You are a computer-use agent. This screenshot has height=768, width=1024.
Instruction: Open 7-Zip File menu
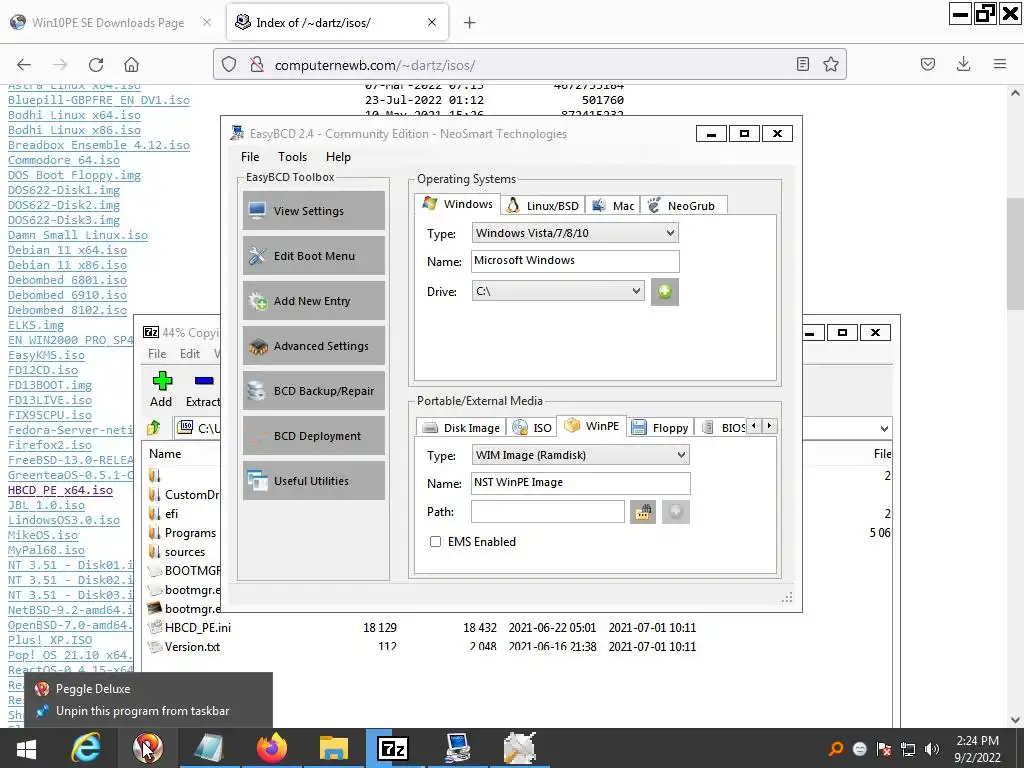click(x=157, y=353)
